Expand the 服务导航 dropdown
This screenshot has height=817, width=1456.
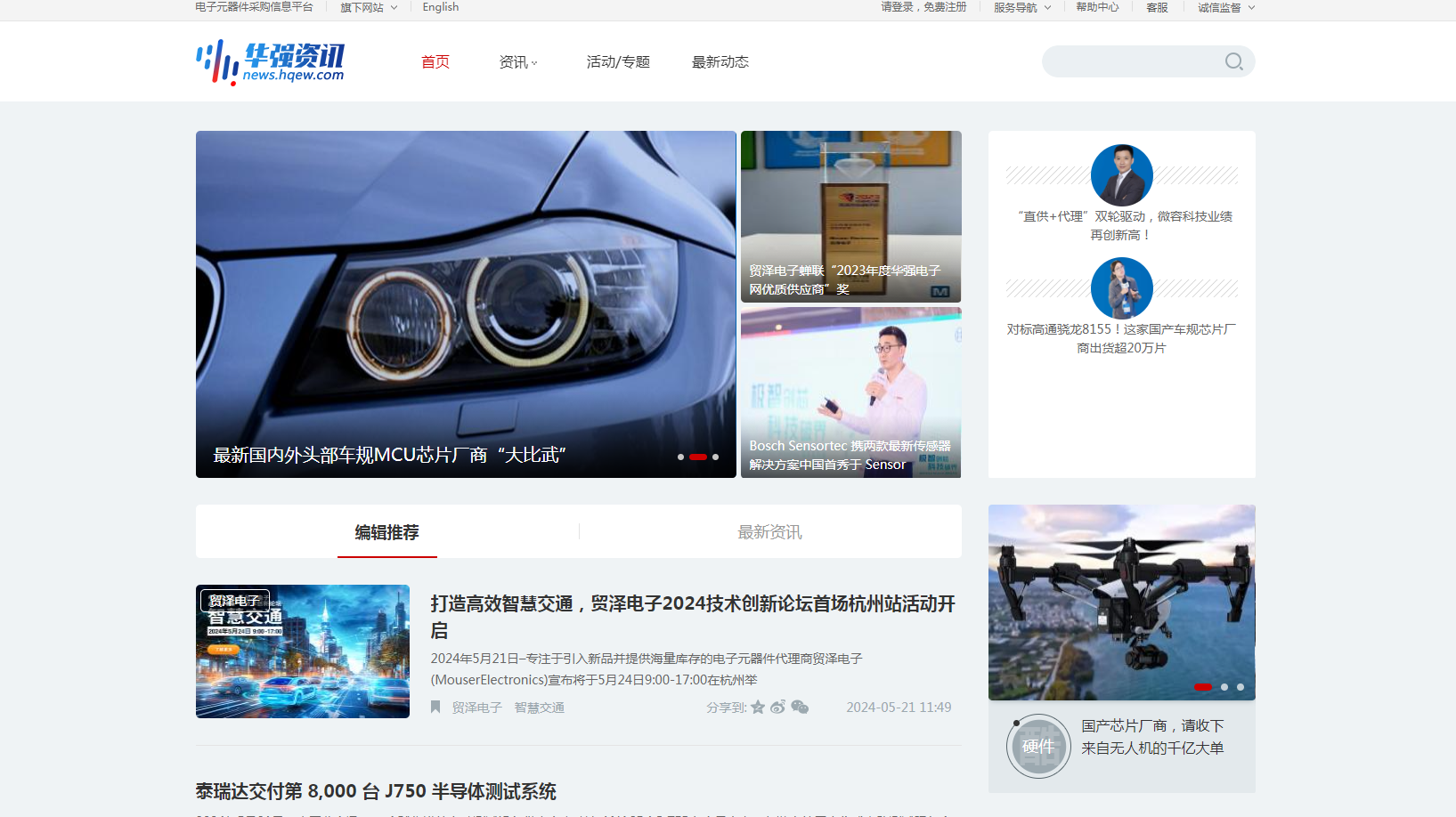1022,7
